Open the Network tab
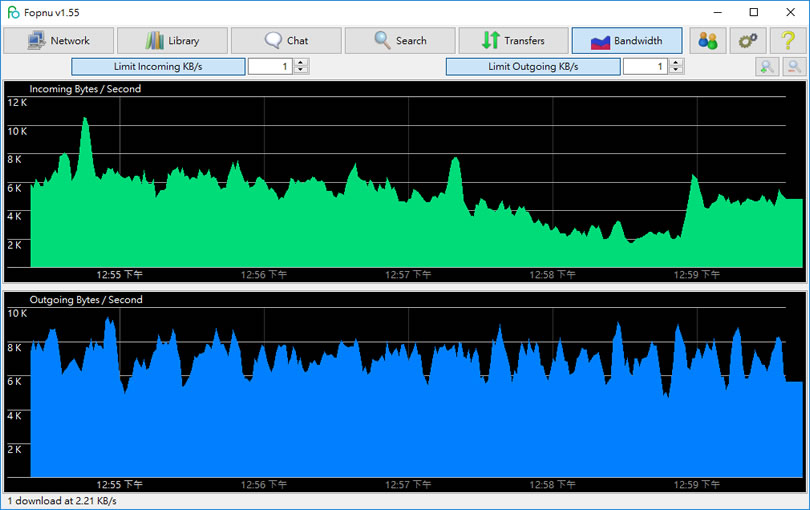Viewport: 810px width, 510px height. (59, 40)
